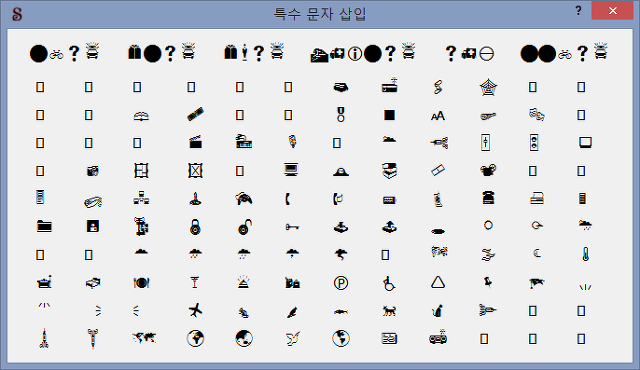The width and height of the screenshot is (640, 370).
Task: Choose the mostly black globe symbol
Action: 244,338
